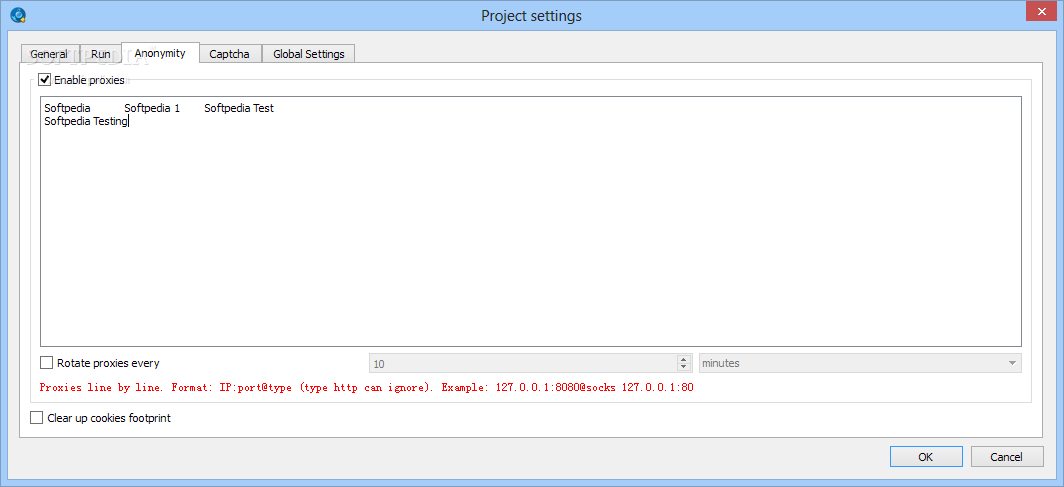
Task: Uncheck the Enable proxies checkbox
Action: 45,80
